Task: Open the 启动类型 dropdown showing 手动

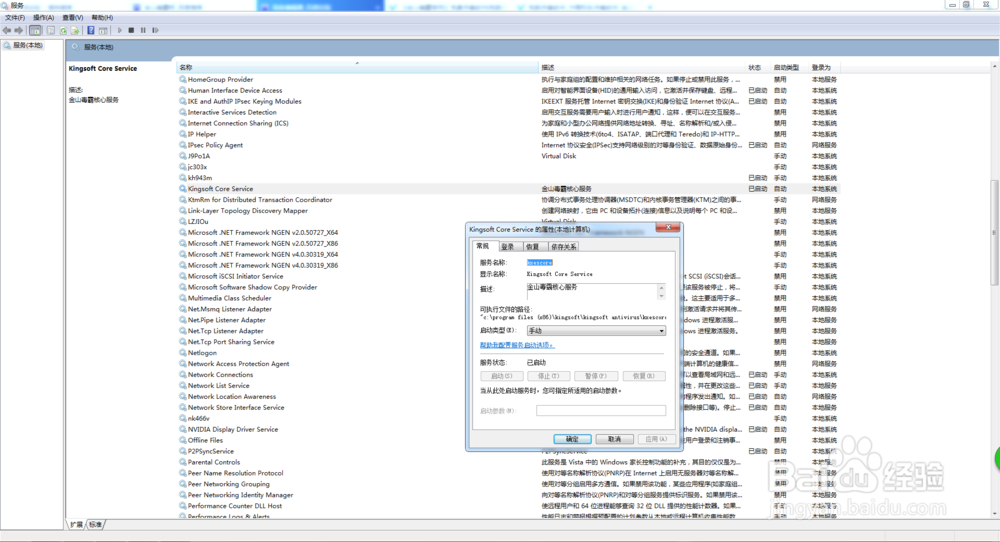Action: pyautogui.click(x=596, y=330)
